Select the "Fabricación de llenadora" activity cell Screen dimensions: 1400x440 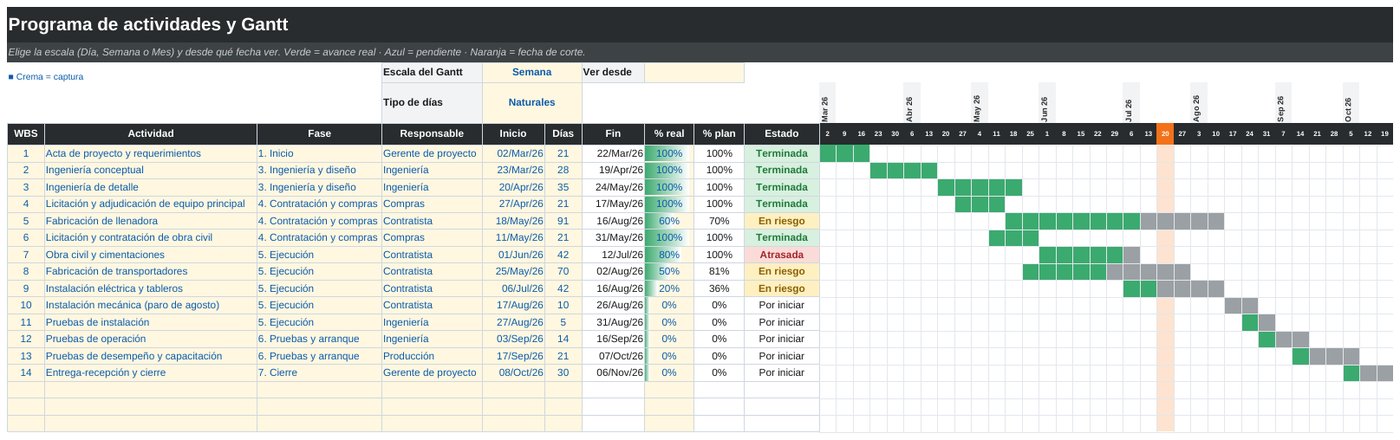click(151, 221)
